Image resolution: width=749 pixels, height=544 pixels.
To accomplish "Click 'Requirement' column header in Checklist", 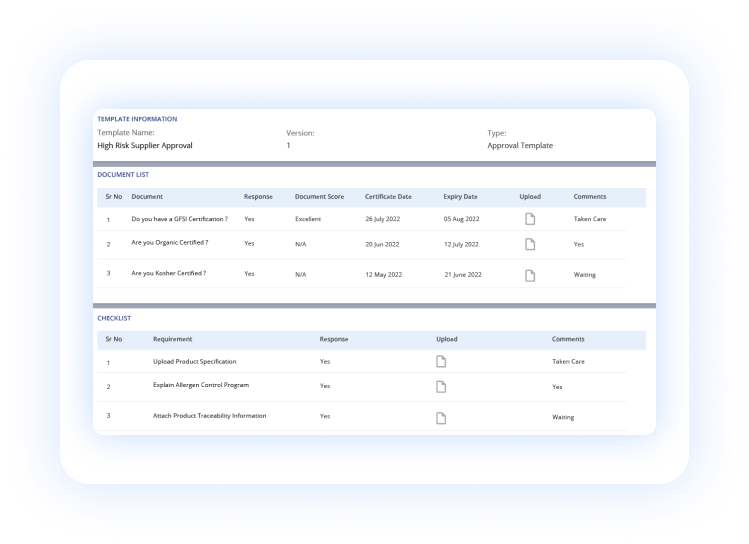I will (172, 339).
